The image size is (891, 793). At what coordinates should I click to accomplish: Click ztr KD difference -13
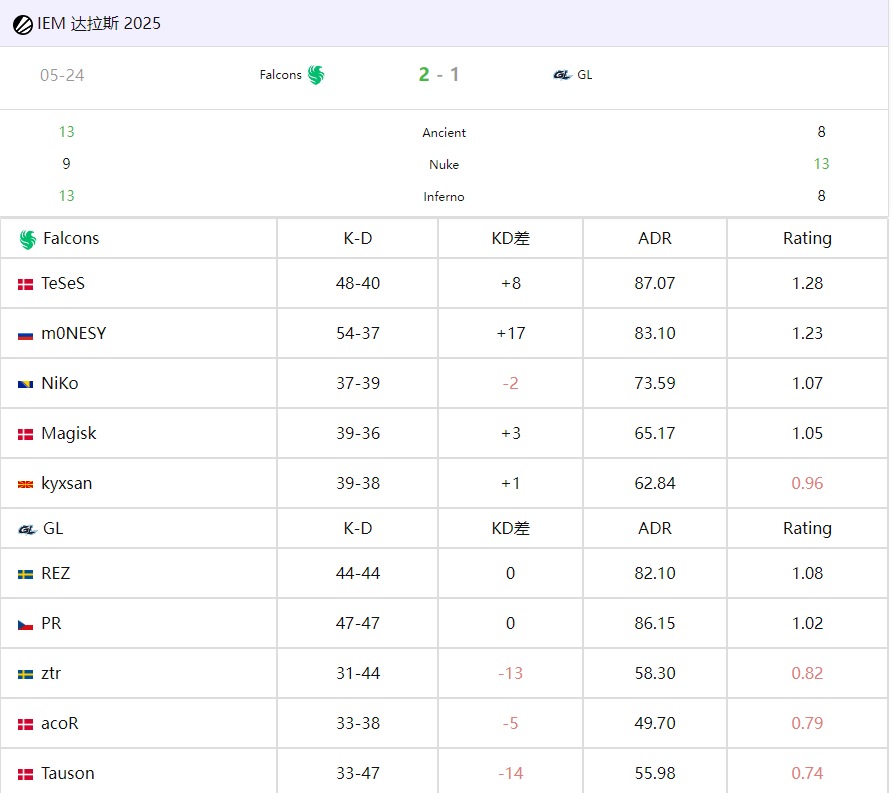(x=510, y=673)
